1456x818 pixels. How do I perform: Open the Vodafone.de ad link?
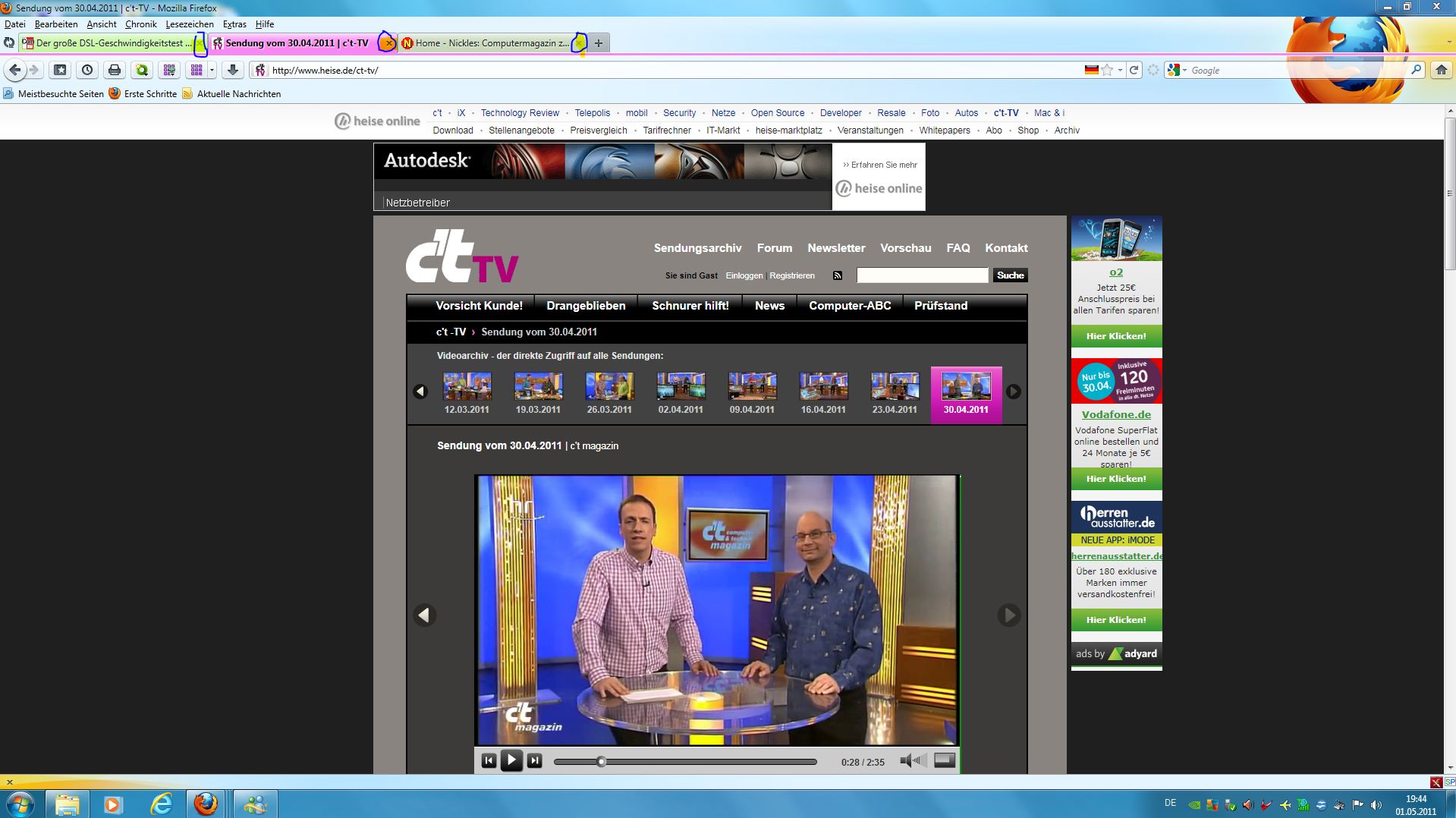click(1116, 415)
